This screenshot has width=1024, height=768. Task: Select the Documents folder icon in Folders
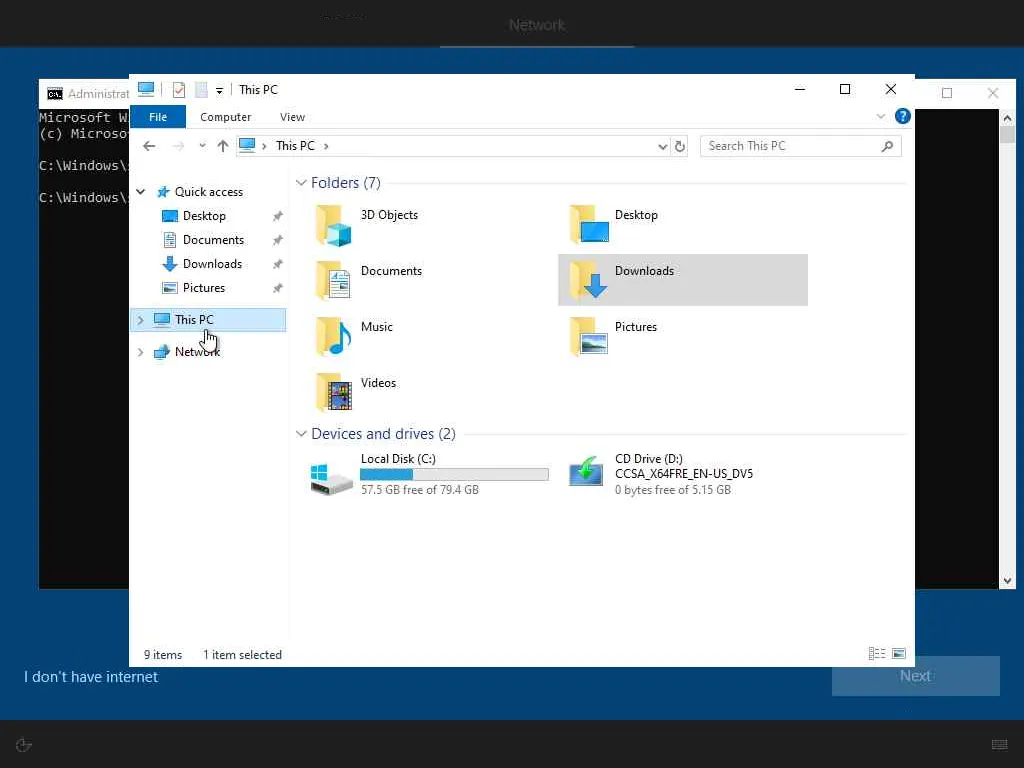coord(334,280)
